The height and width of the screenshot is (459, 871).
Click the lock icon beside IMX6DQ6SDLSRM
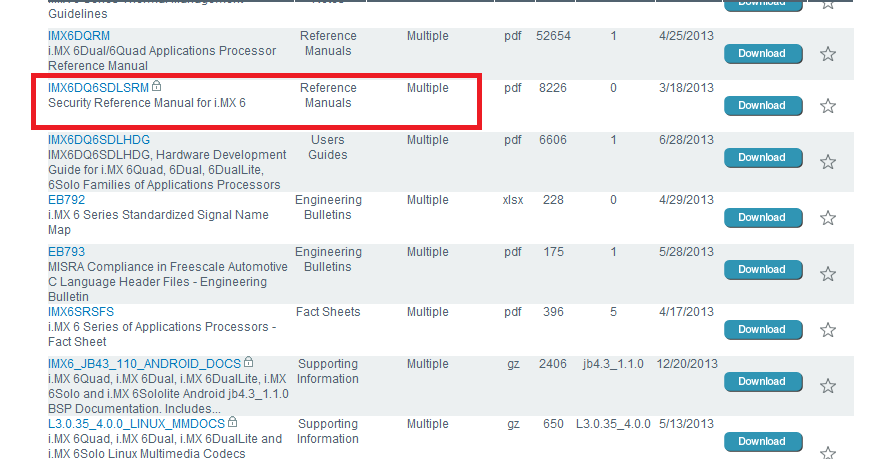coord(157,87)
